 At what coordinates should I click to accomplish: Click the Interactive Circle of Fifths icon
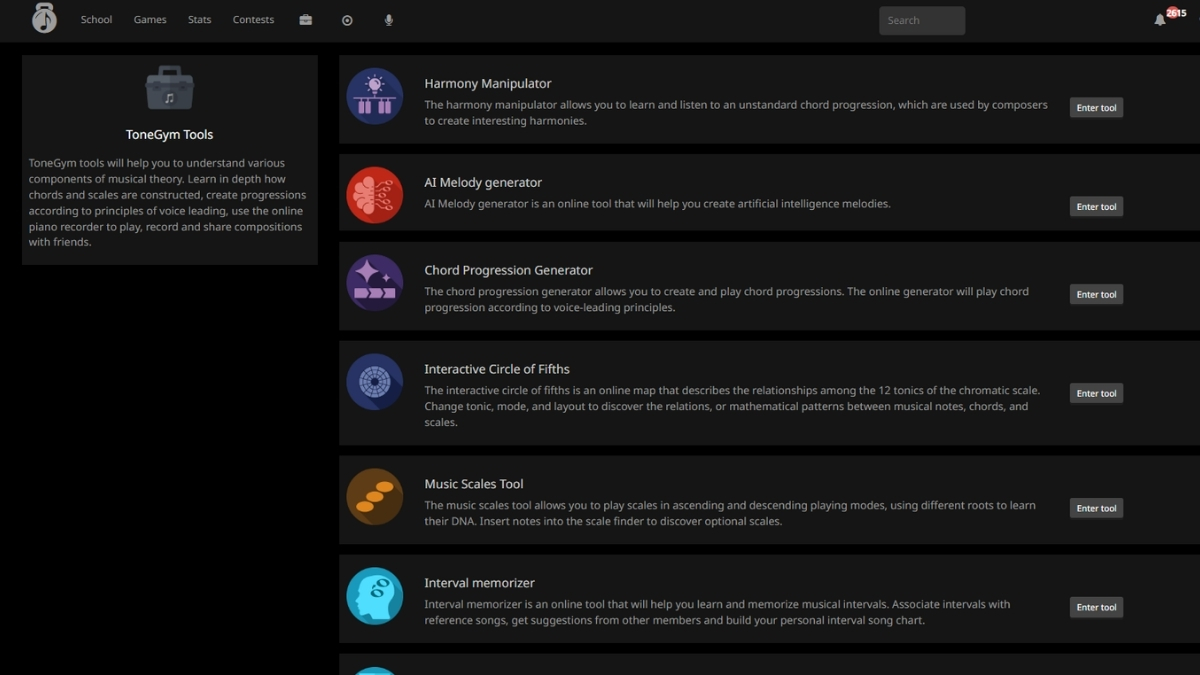[x=375, y=382]
